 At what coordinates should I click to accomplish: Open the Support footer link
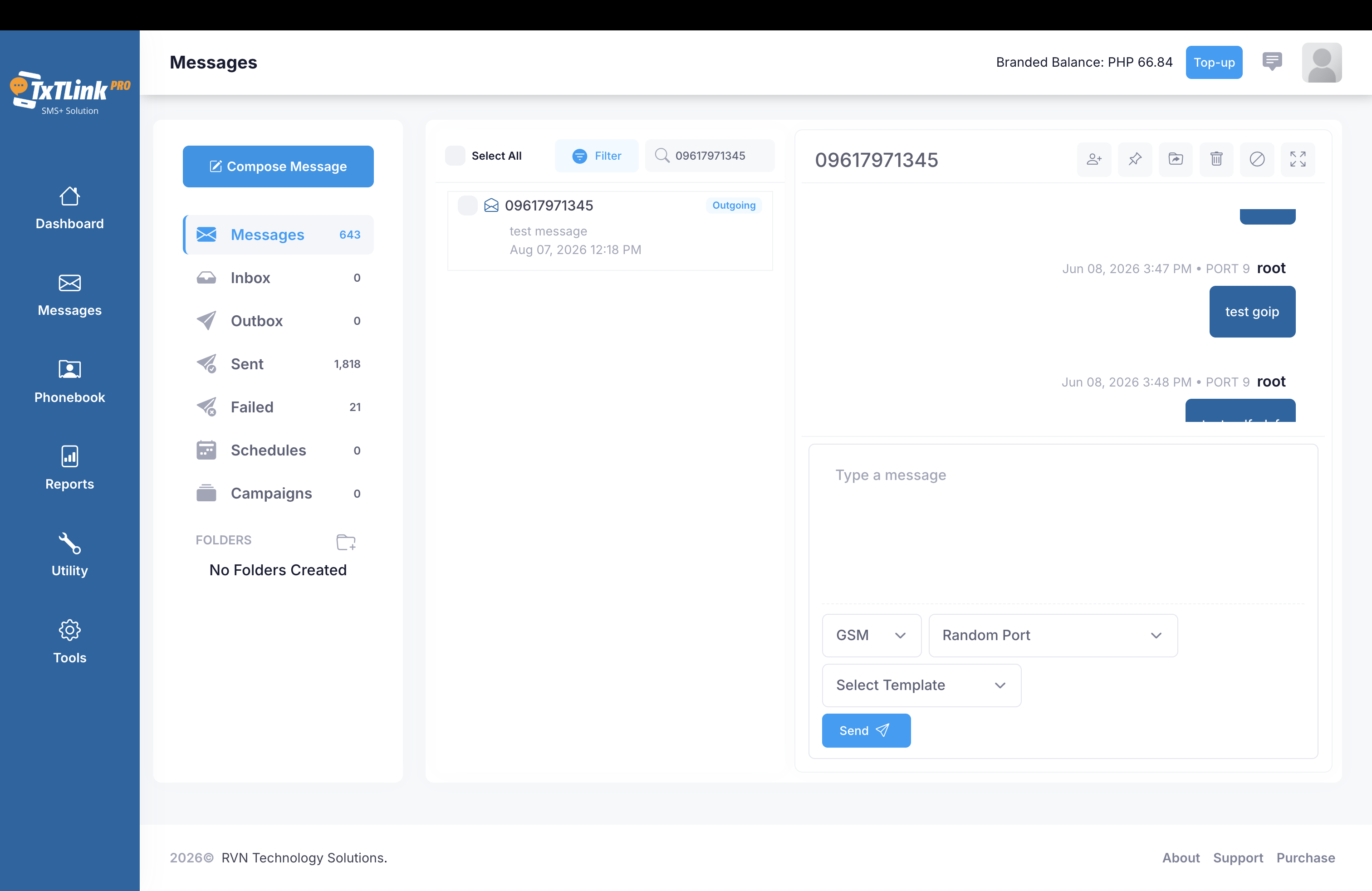click(1238, 858)
